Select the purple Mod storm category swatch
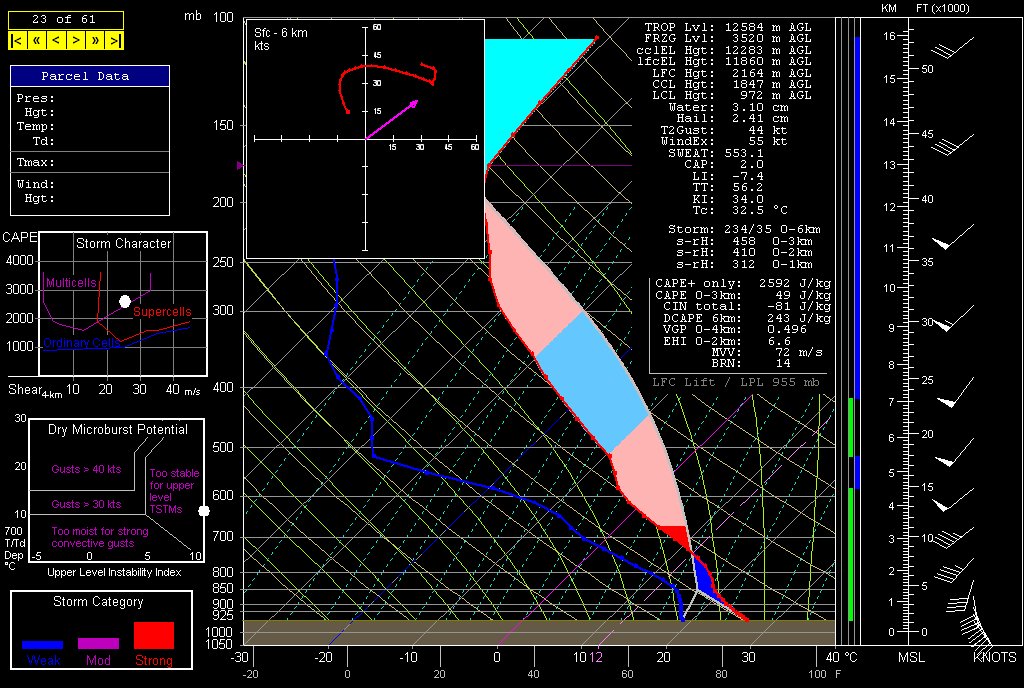Image resolution: width=1024 pixels, height=688 pixels. 98,643
